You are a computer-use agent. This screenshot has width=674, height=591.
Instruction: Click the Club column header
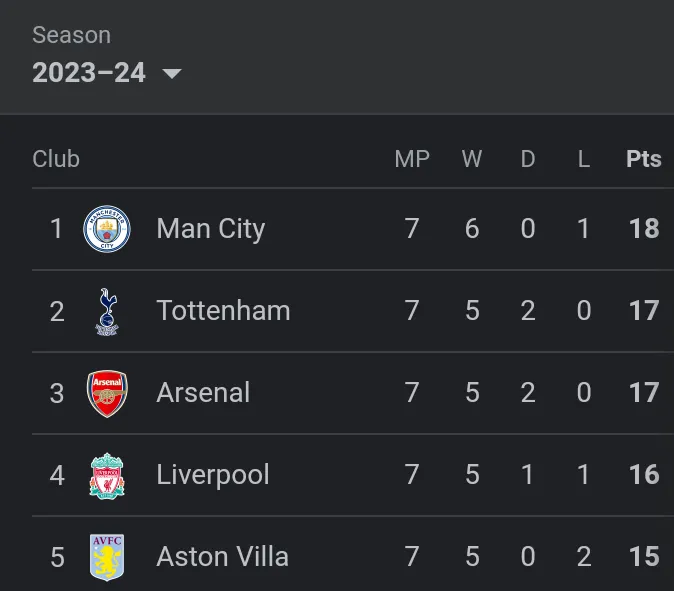pos(56,159)
